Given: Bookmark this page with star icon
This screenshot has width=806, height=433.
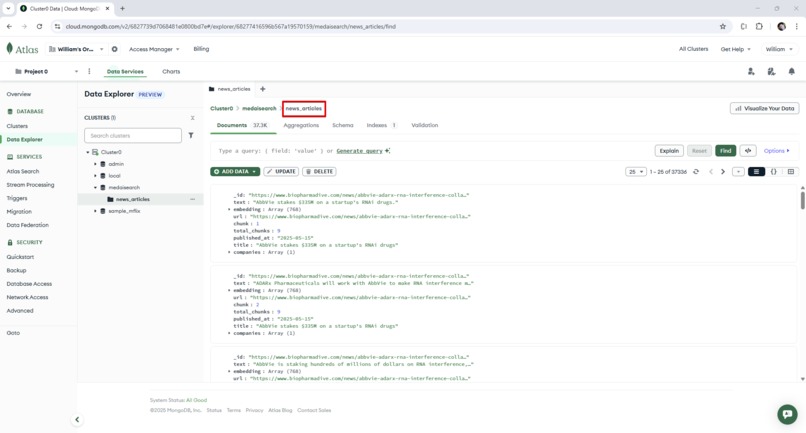Looking at the screenshot, I should coord(723,26).
